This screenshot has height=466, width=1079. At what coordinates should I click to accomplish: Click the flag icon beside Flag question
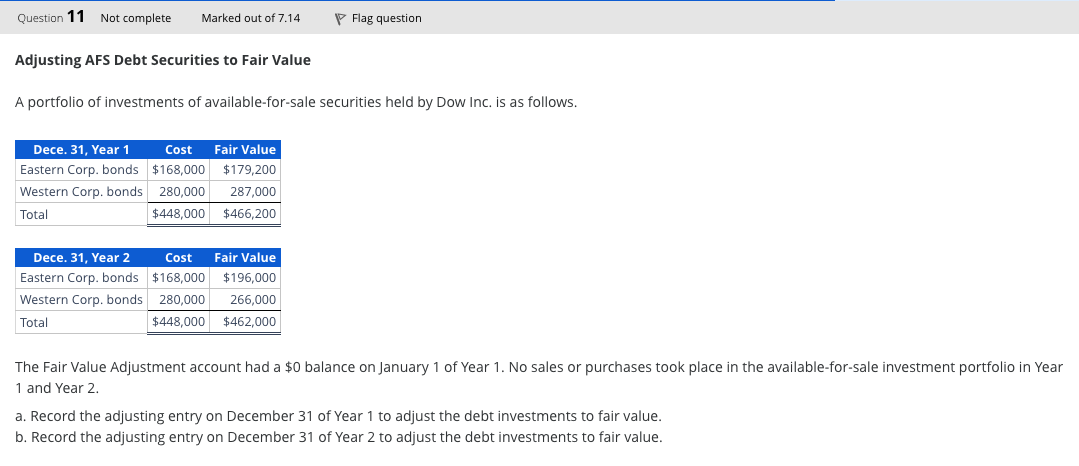point(340,18)
